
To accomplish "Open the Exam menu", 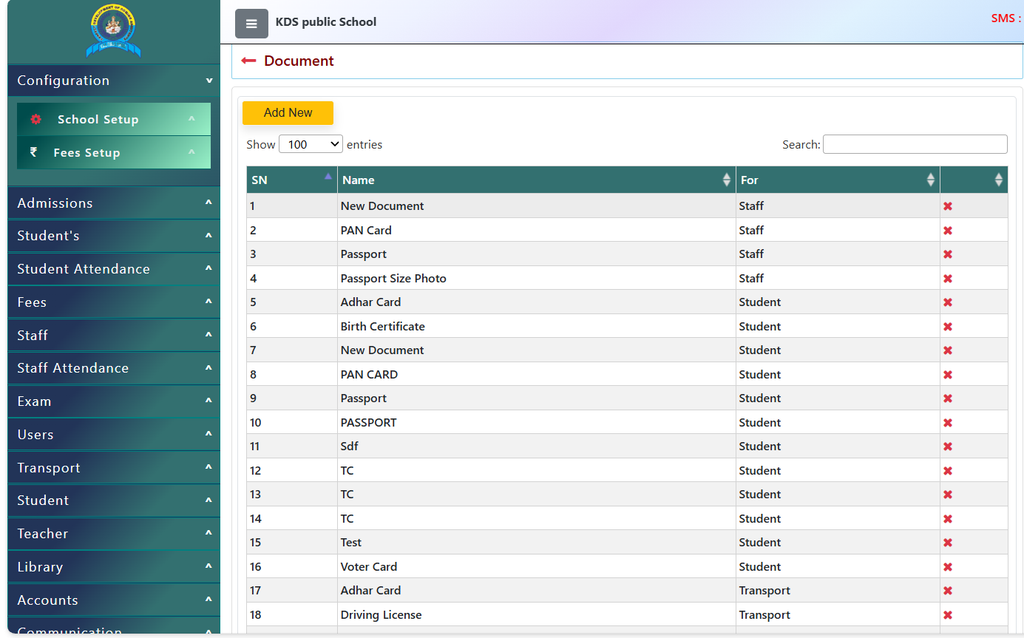I will click(x=114, y=402).
